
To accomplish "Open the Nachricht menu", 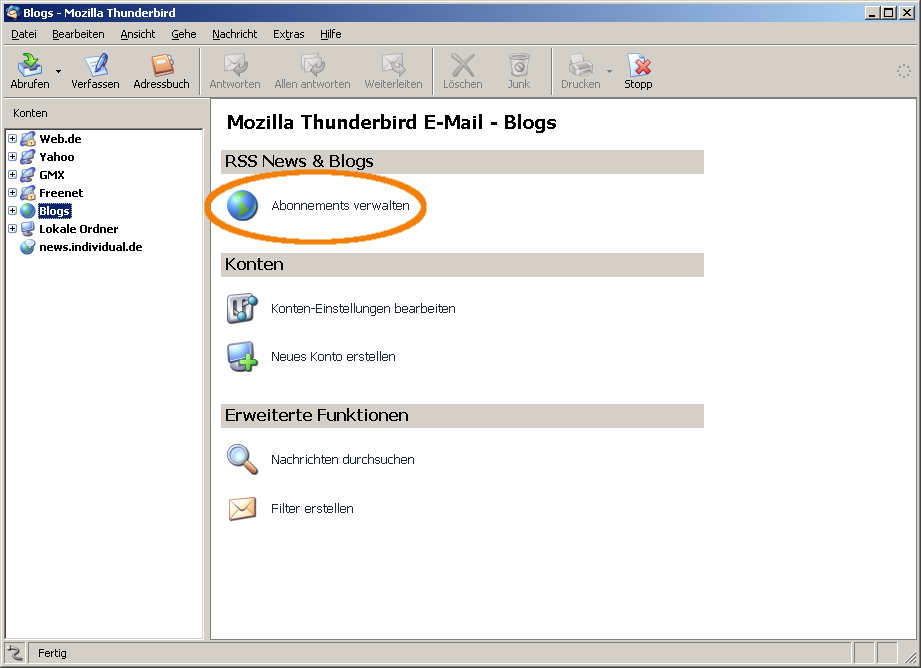I will coord(234,34).
